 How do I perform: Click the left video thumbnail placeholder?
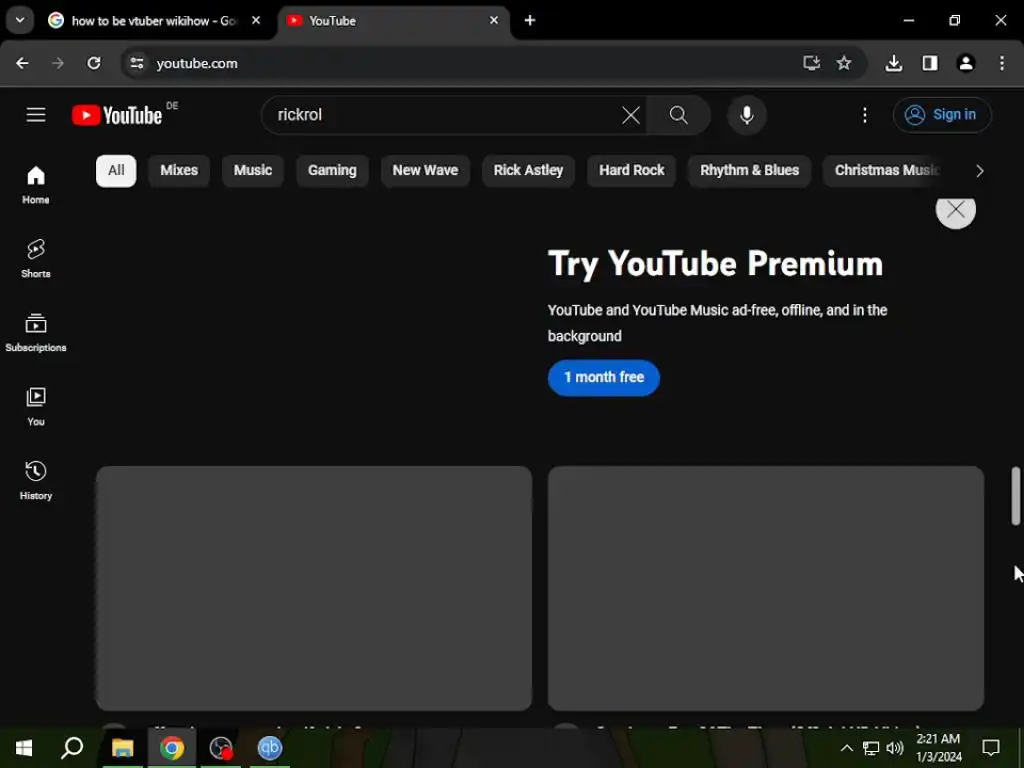(x=313, y=588)
